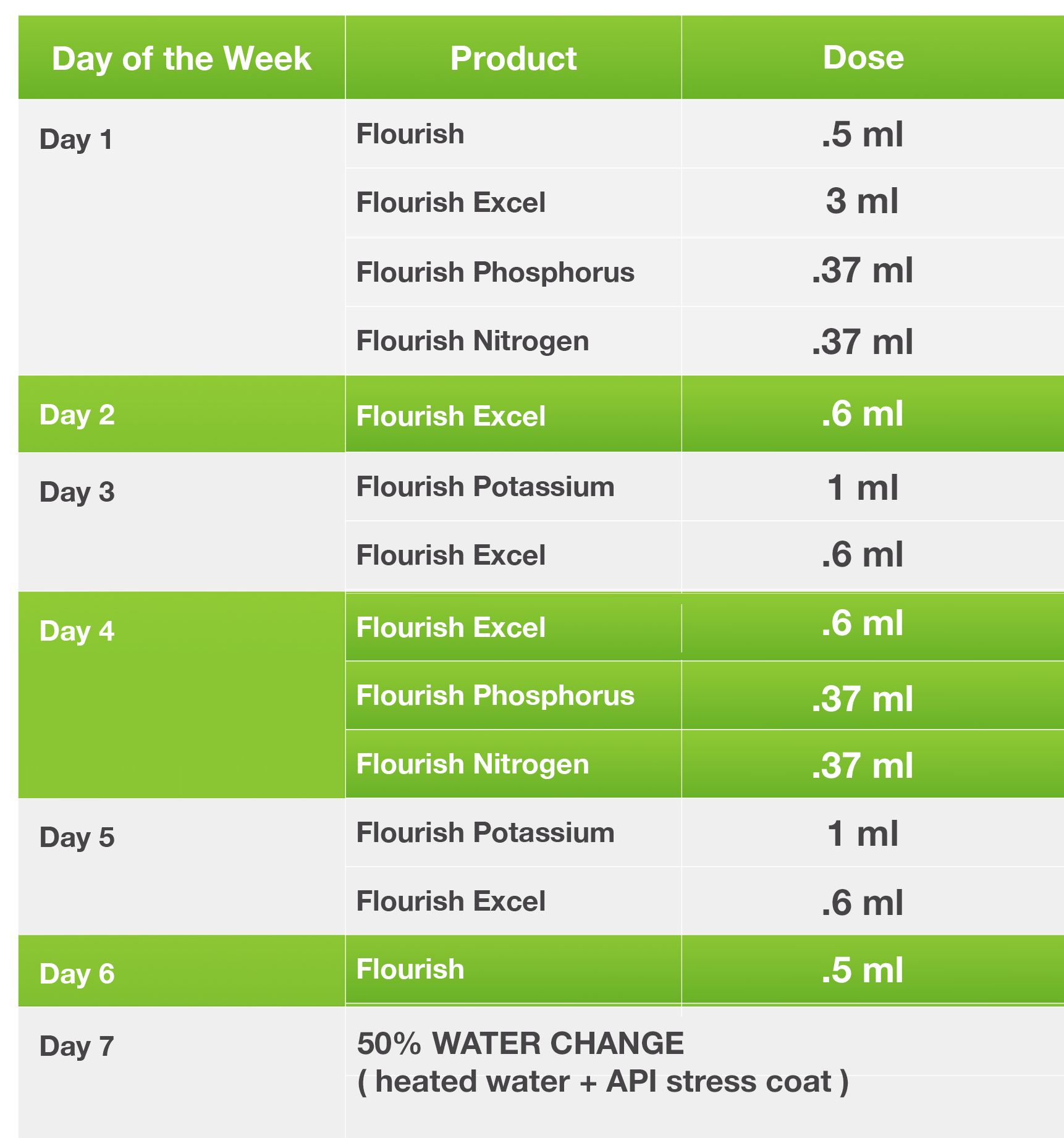This screenshot has height=1138, width=1064.
Task: Click the "Day 6" row label
Action: click(77, 974)
